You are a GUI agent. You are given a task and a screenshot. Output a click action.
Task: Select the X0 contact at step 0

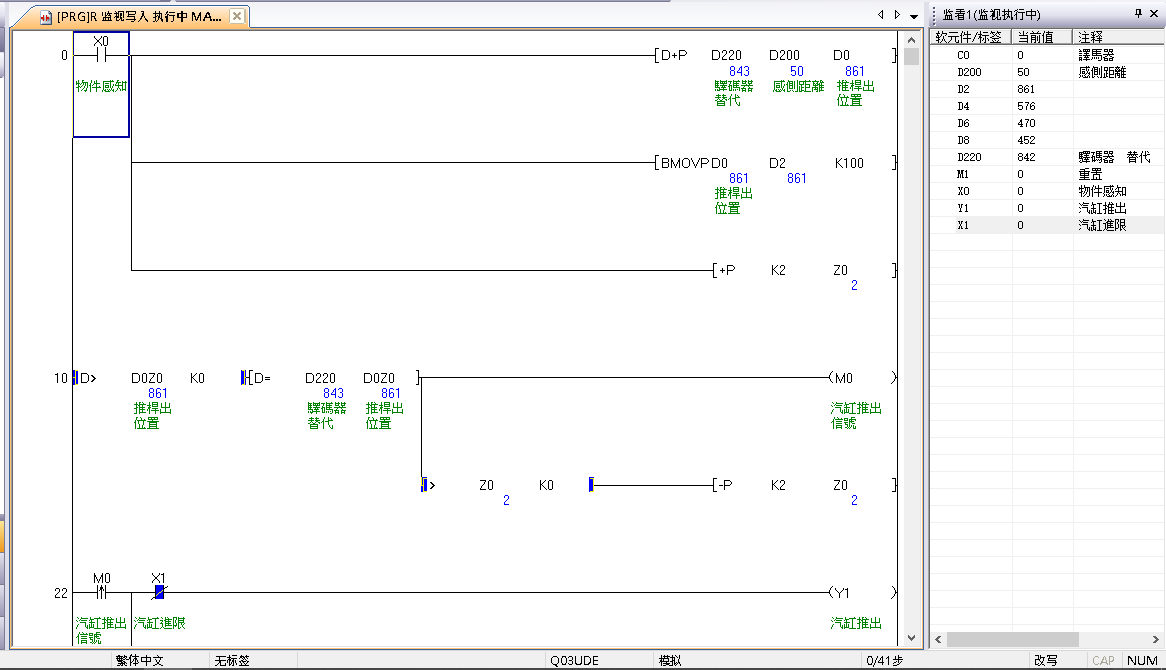click(101, 56)
